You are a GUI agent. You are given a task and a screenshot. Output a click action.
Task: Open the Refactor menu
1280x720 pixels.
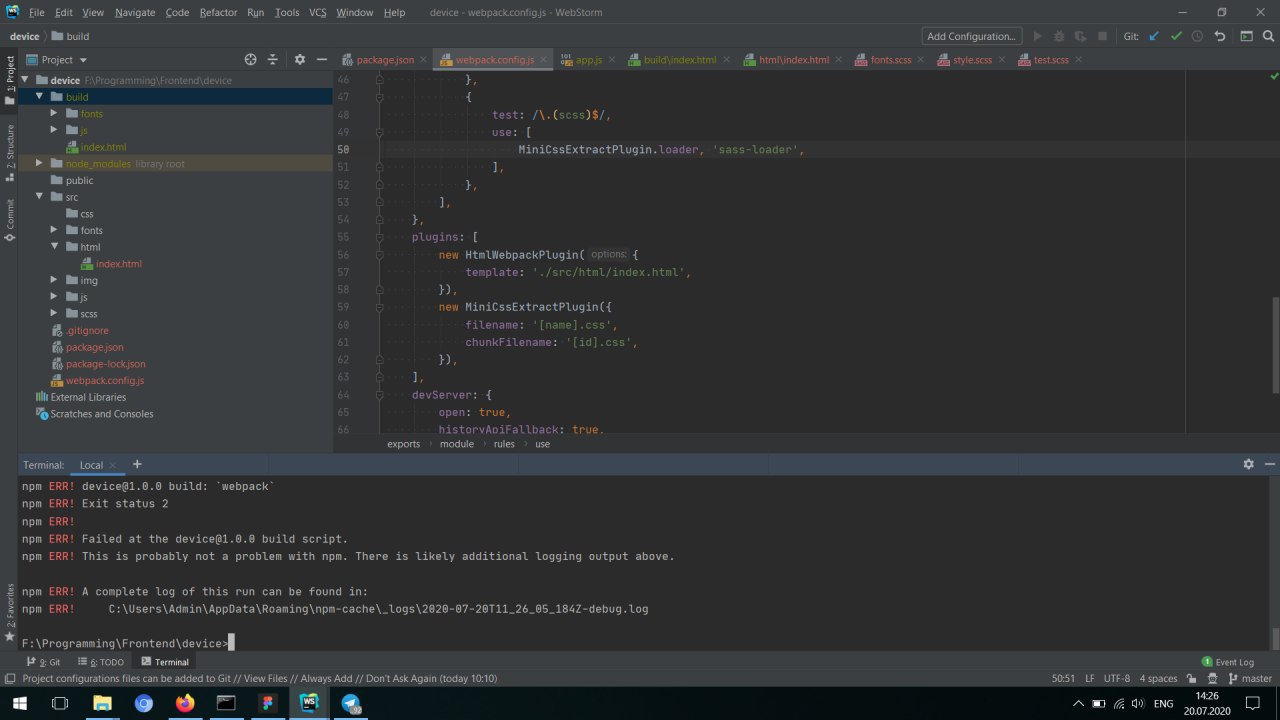218,12
